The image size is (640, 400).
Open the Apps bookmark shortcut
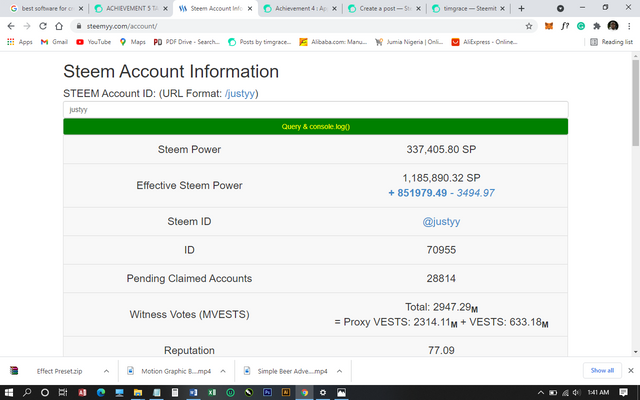point(20,42)
